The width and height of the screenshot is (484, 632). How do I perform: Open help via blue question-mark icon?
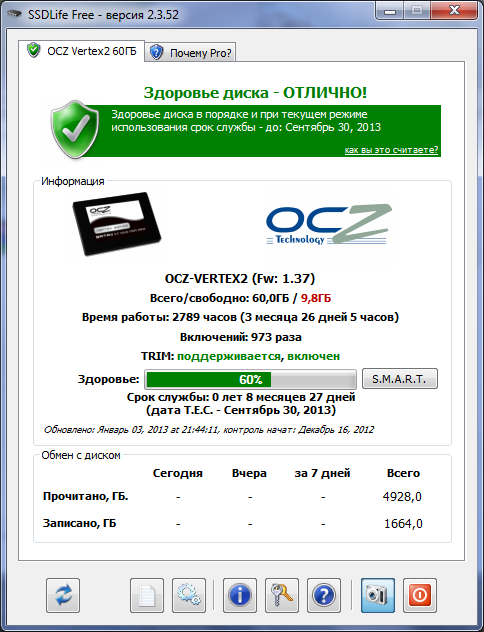324,595
